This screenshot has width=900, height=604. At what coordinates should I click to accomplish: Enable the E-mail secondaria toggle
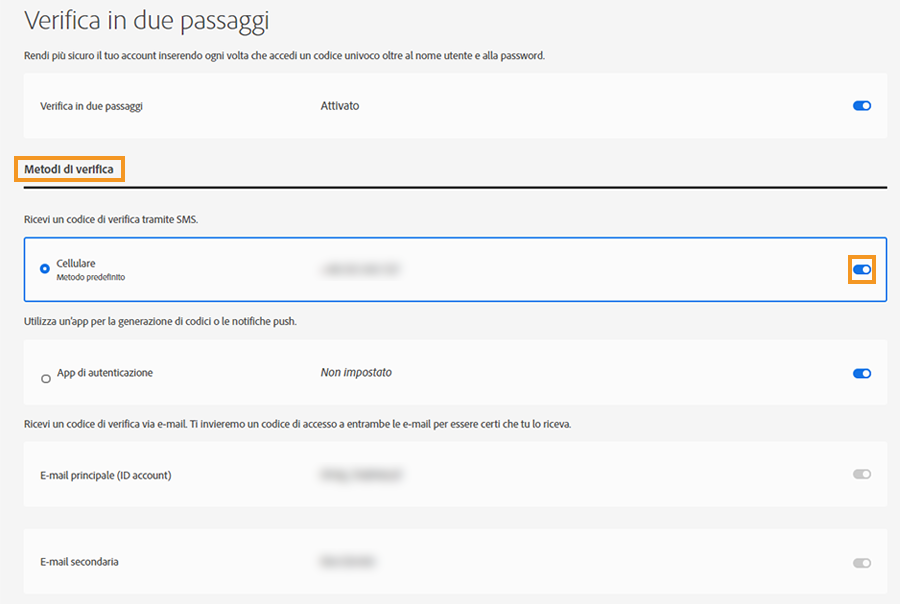[862, 562]
